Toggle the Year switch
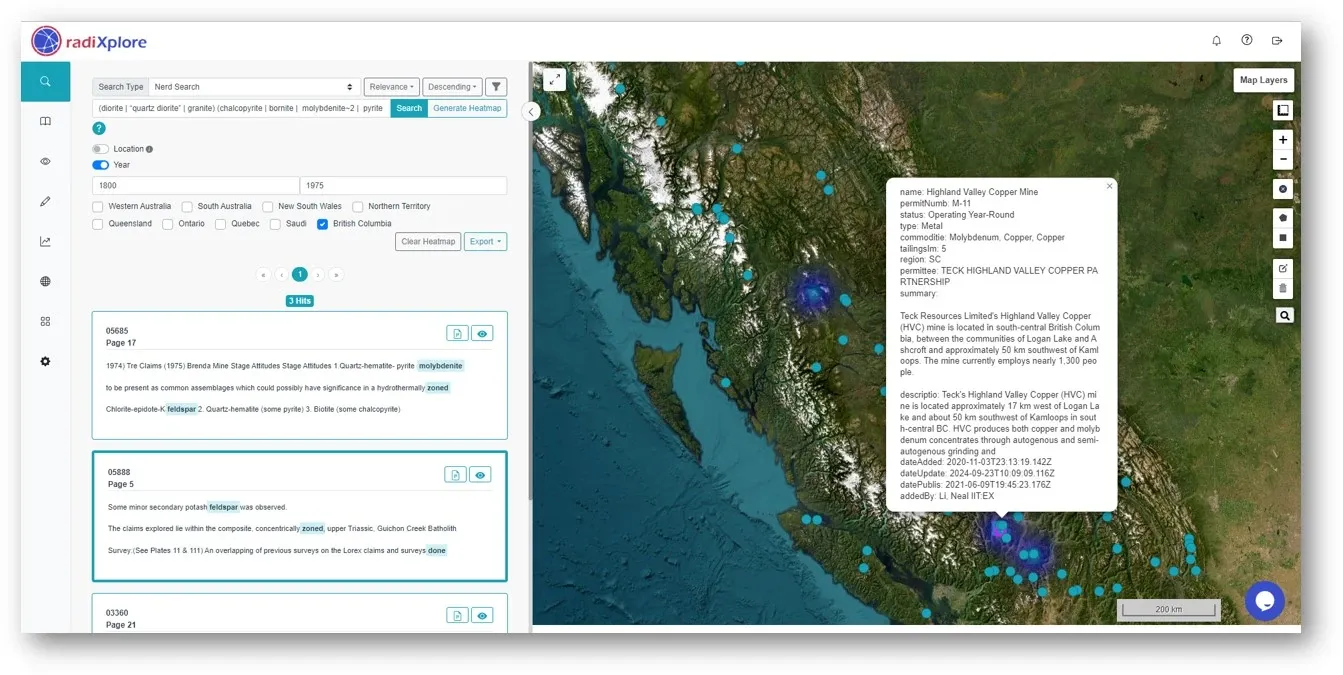The height and width of the screenshot is (675, 1343). [x=100, y=165]
